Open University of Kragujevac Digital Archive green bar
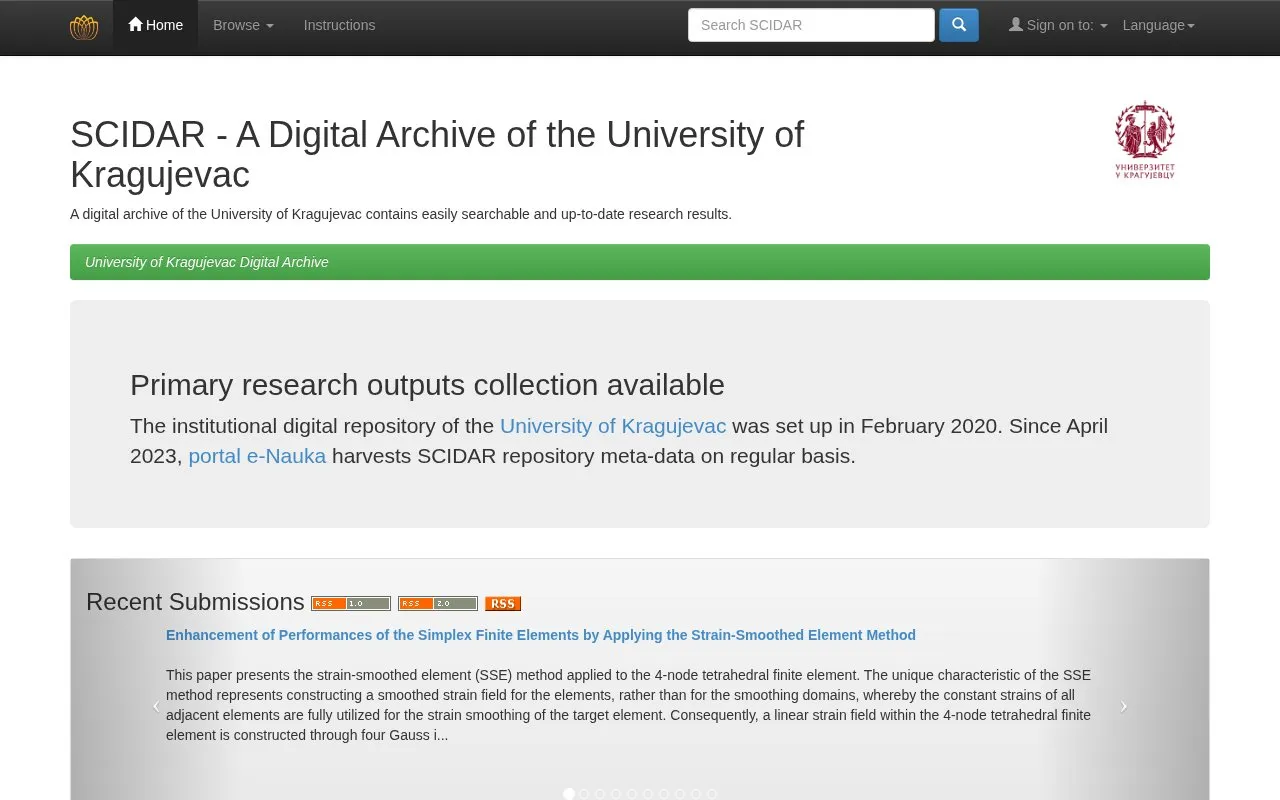The width and height of the screenshot is (1280, 800). 640,262
